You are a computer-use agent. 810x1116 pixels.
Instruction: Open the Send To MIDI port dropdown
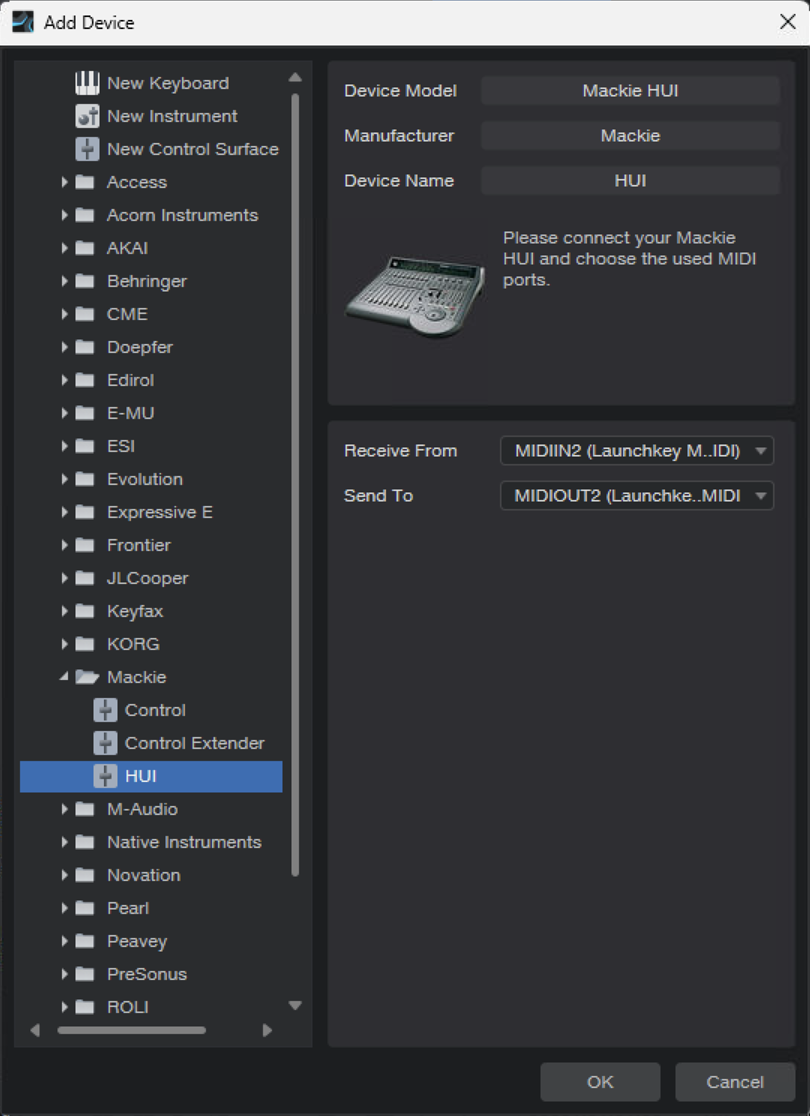coord(637,496)
